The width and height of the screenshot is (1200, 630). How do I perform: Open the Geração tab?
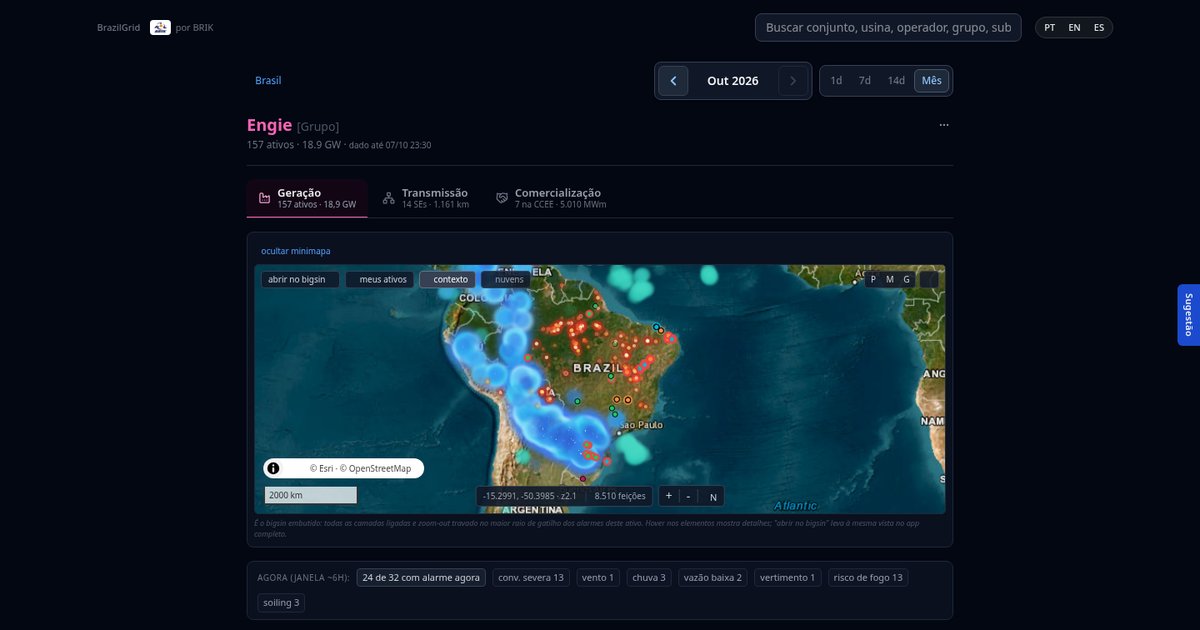point(307,198)
